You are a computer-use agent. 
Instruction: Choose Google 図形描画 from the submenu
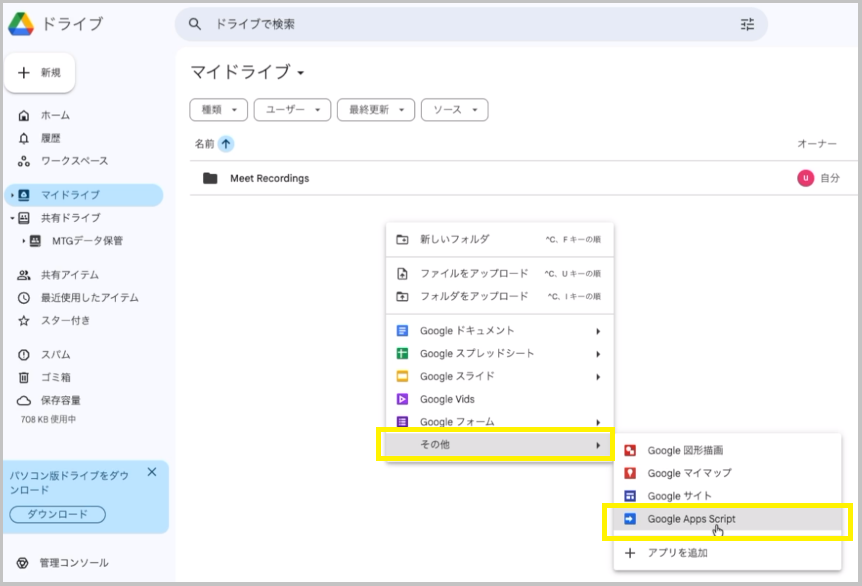(x=727, y=451)
